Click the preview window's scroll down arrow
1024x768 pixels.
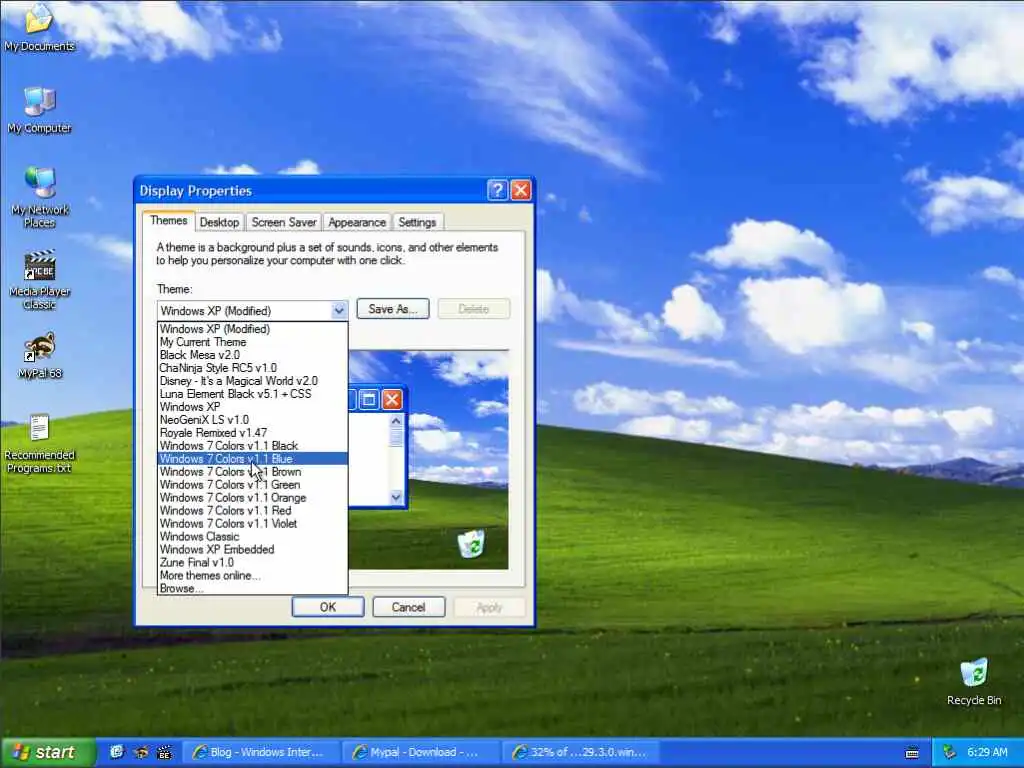click(x=396, y=498)
